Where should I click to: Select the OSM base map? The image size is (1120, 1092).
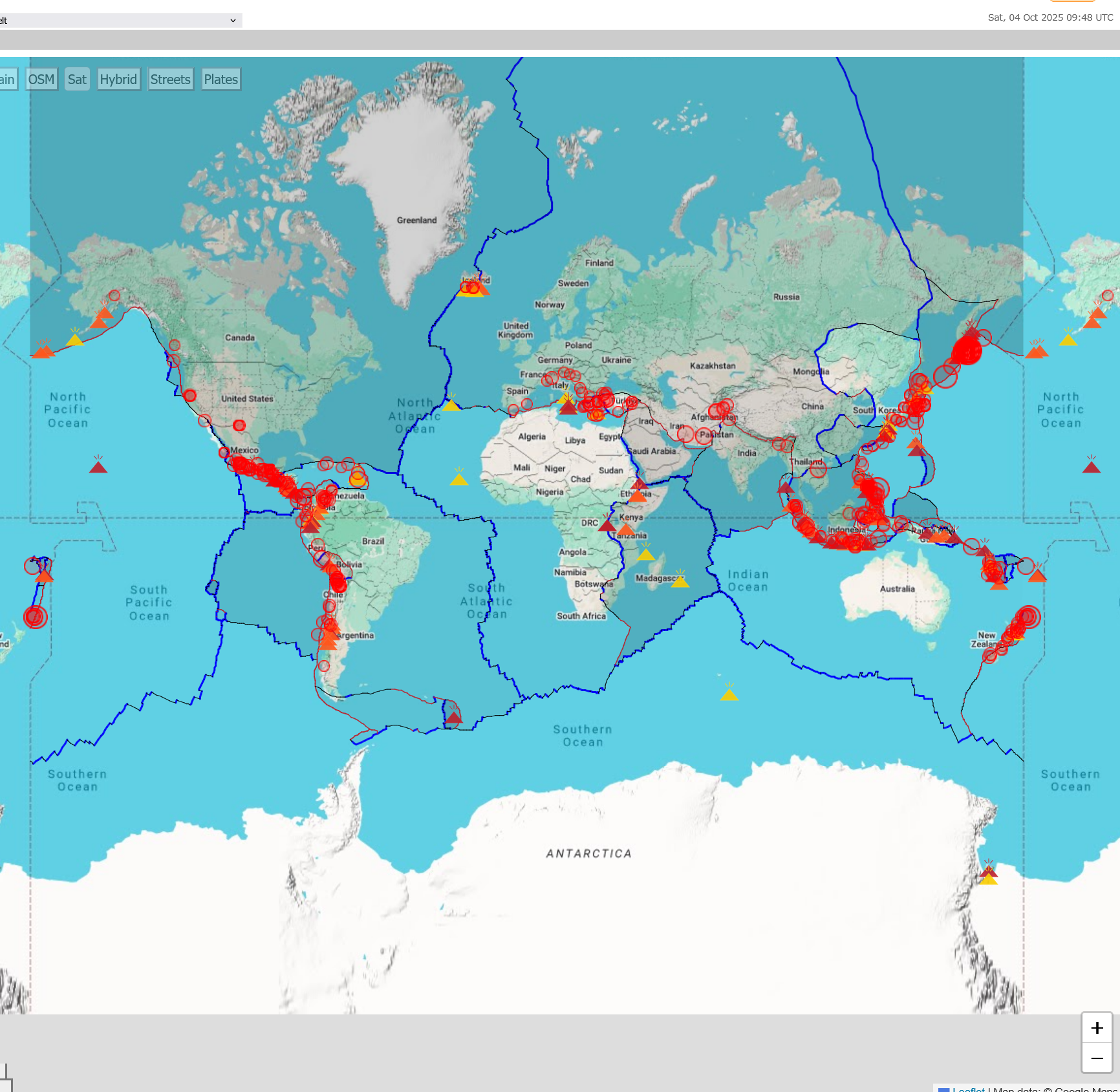coord(41,80)
